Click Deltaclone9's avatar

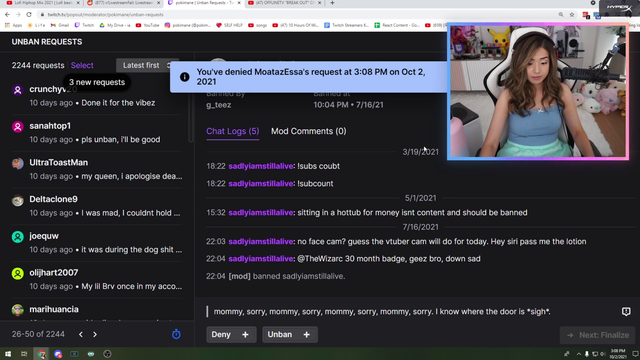coord(18,200)
